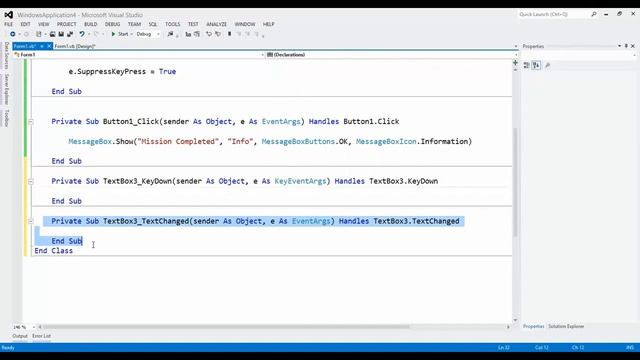
Task: Comment out the selected lines
Action: pyautogui.click(x=209, y=34)
